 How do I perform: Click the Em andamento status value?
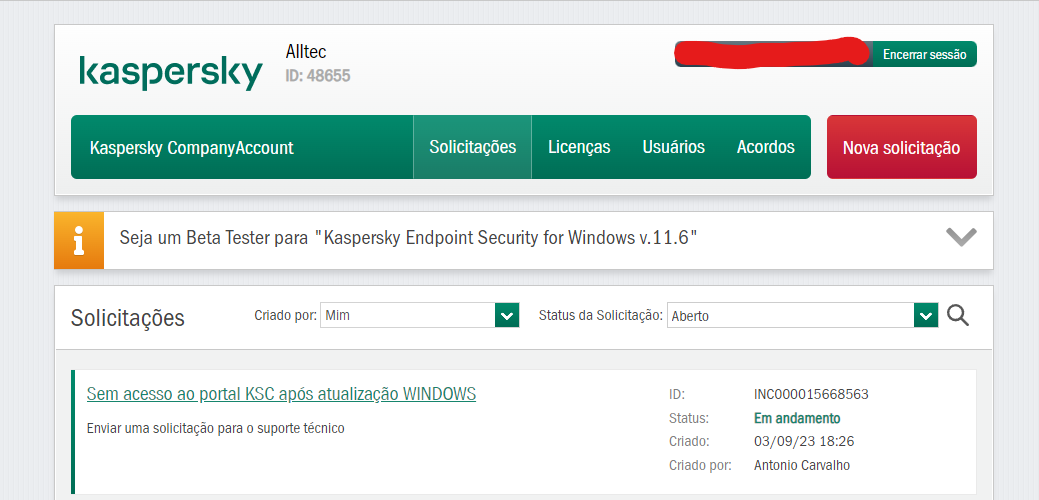(x=797, y=419)
